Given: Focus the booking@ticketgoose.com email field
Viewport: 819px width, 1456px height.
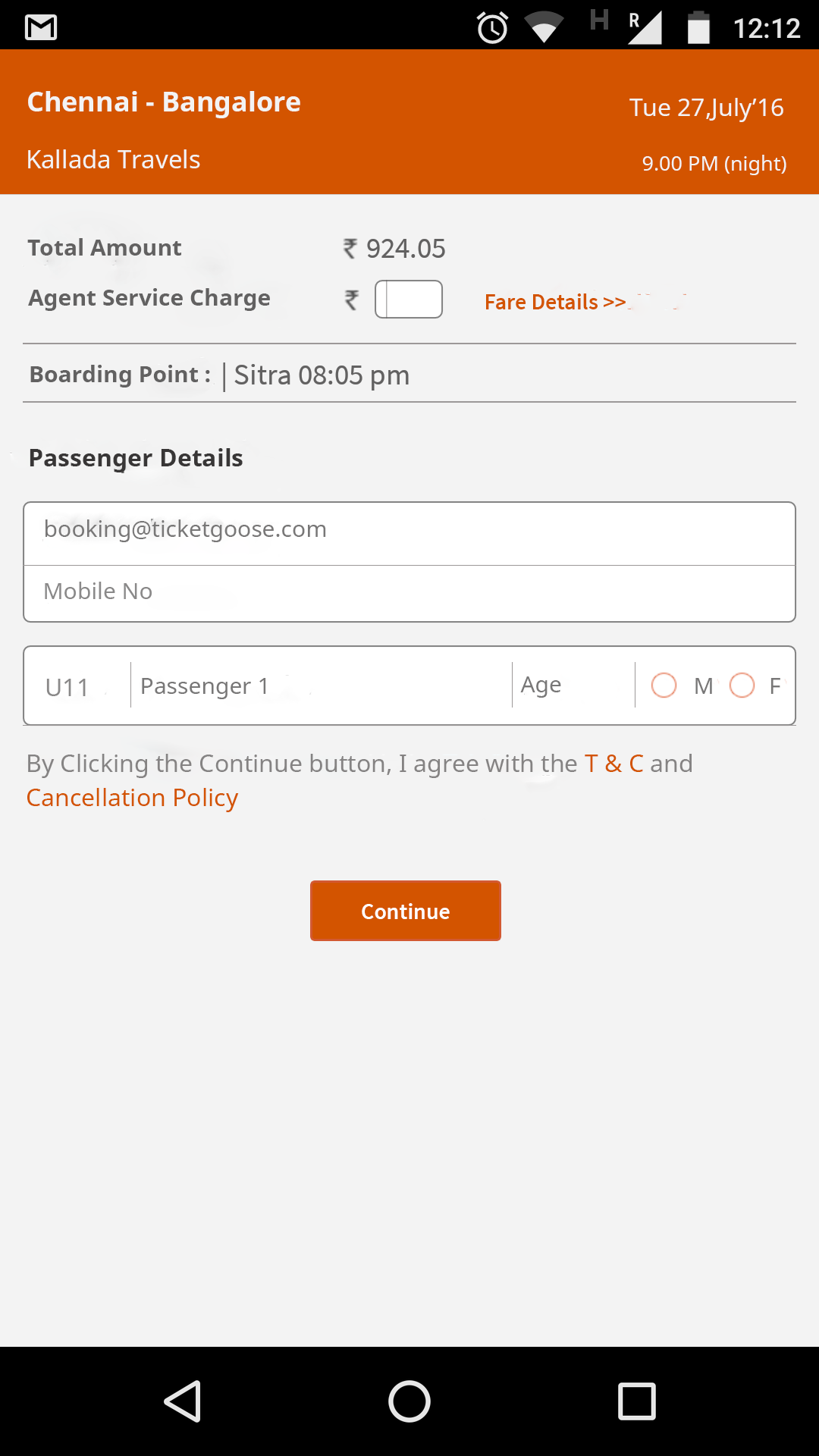Looking at the screenshot, I should tap(409, 533).
